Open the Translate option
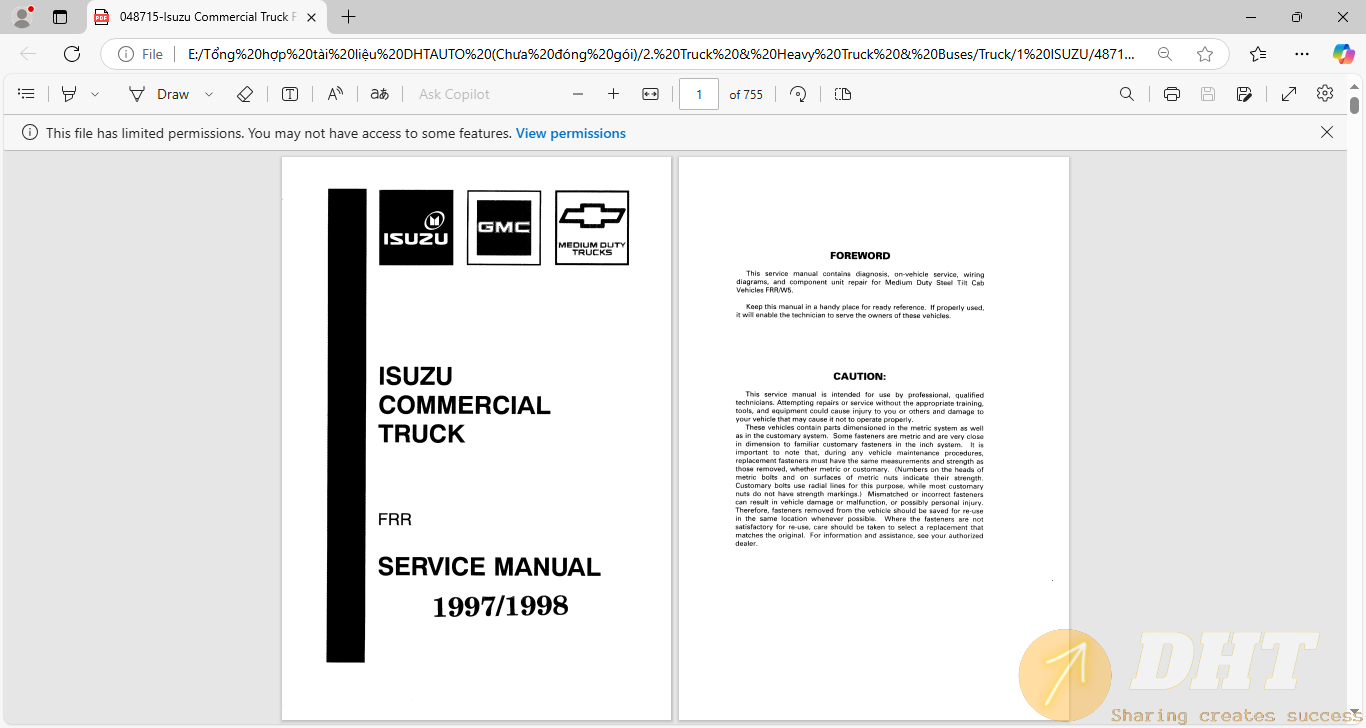 tap(379, 94)
